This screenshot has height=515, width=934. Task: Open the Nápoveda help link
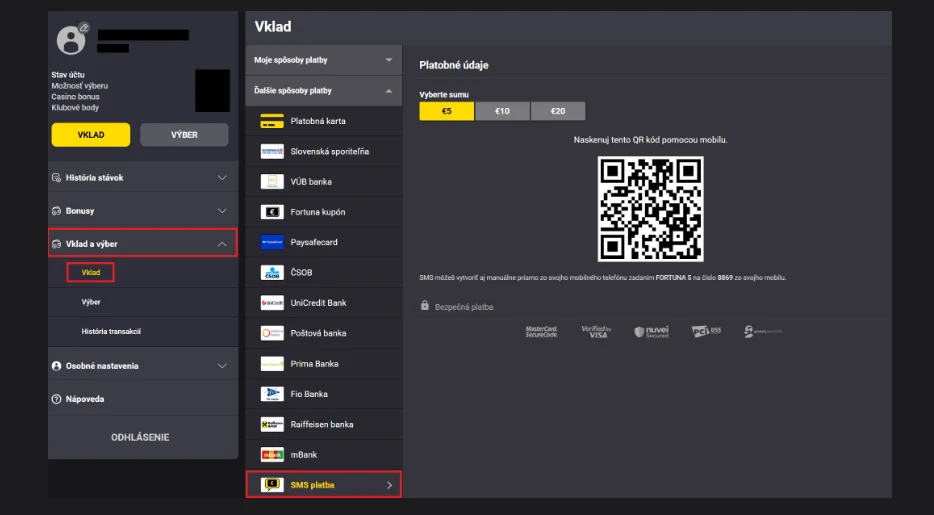85,399
